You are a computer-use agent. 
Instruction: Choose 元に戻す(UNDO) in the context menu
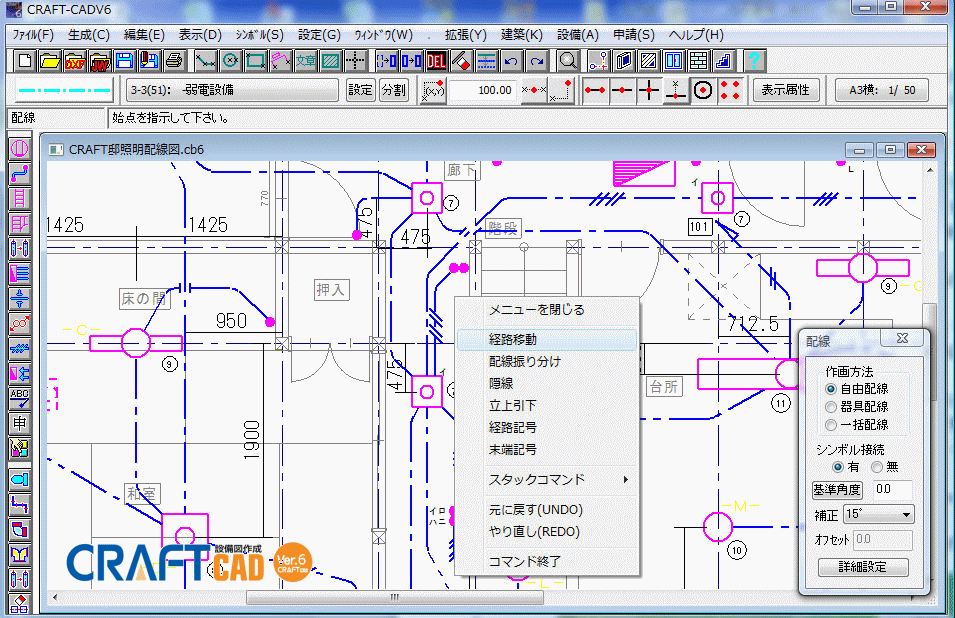547,510
